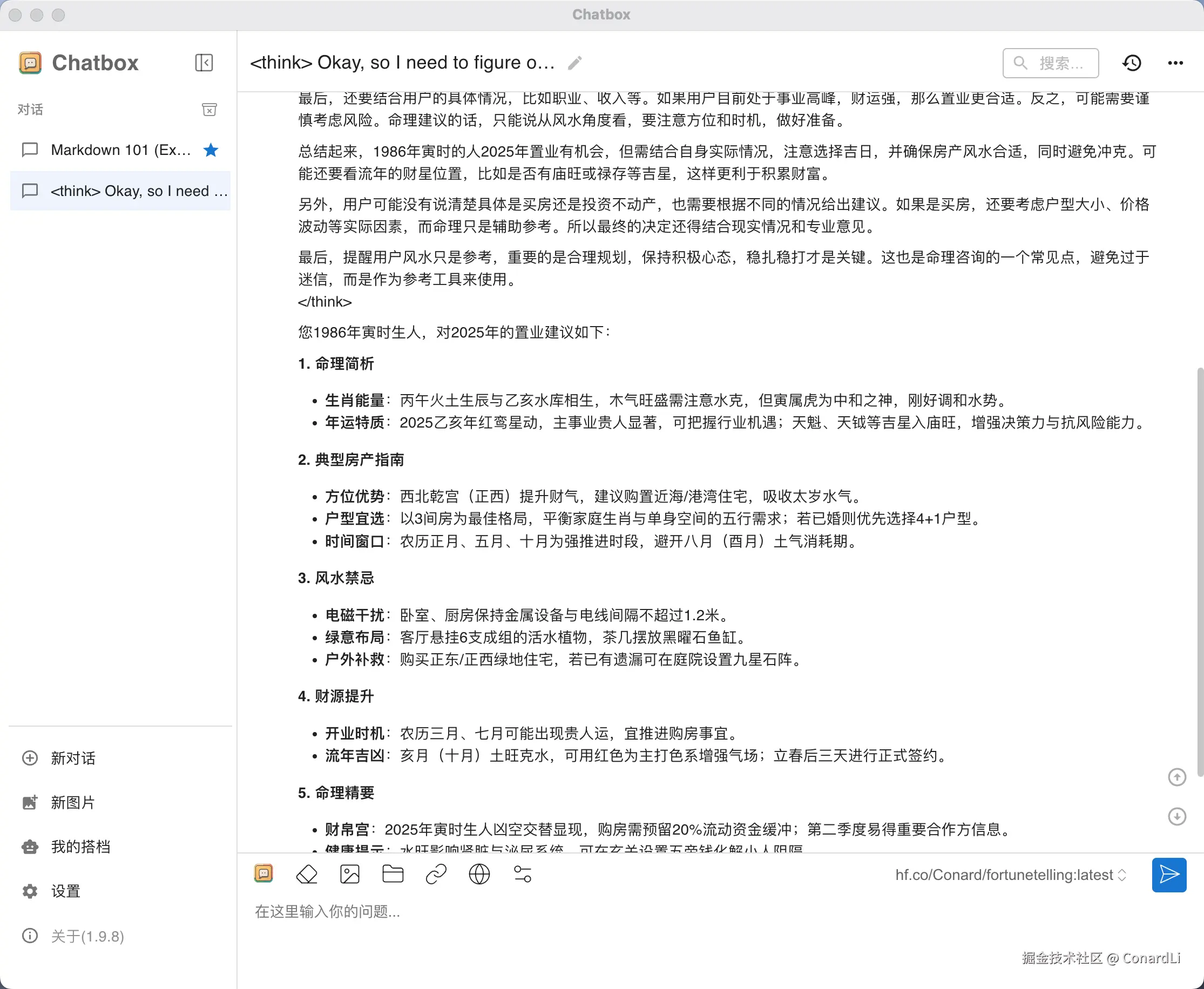Open the three-dot more options menu
The image size is (1204, 989).
point(1175,63)
